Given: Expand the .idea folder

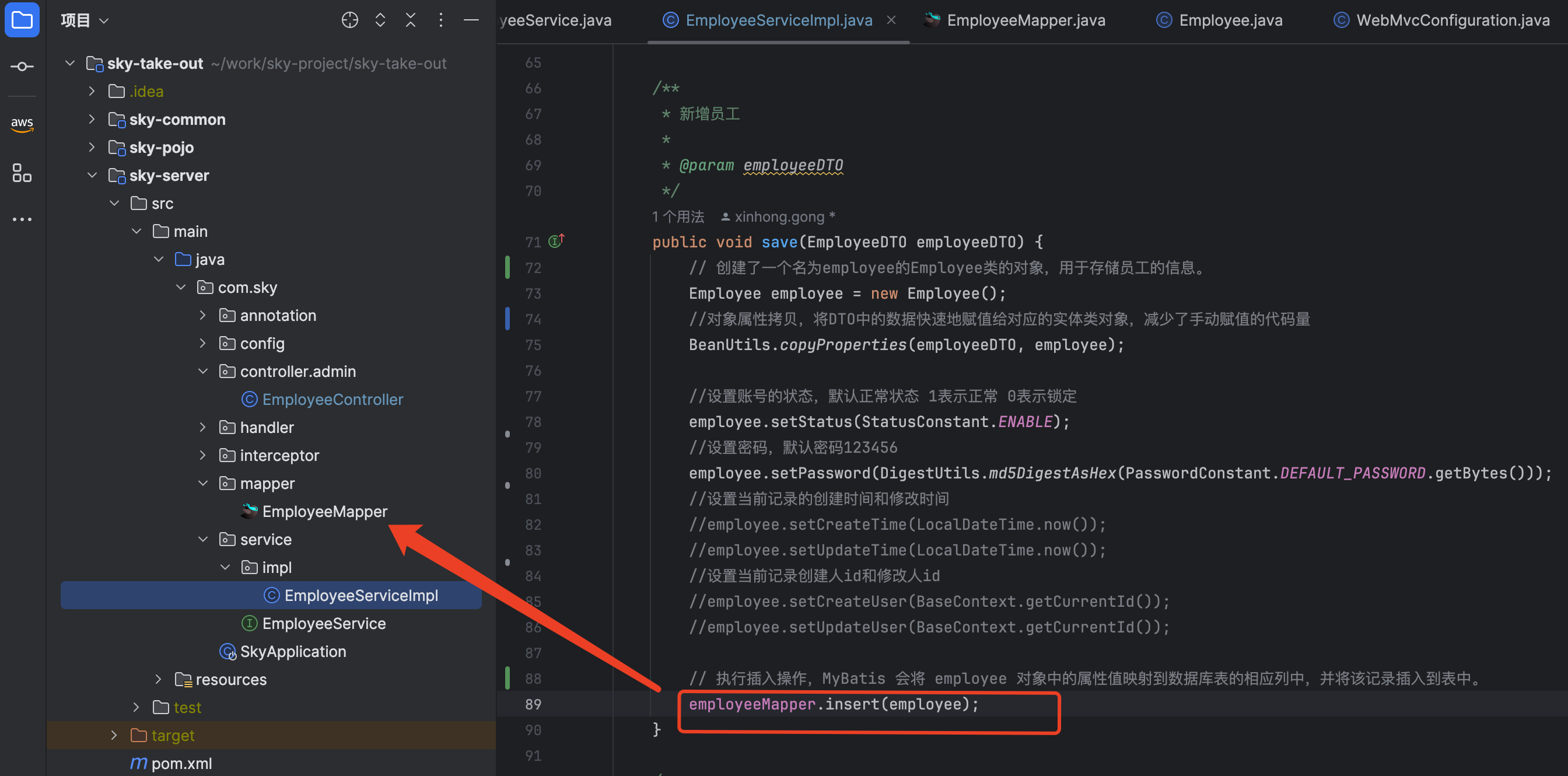Looking at the screenshot, I should coord(92,91).
